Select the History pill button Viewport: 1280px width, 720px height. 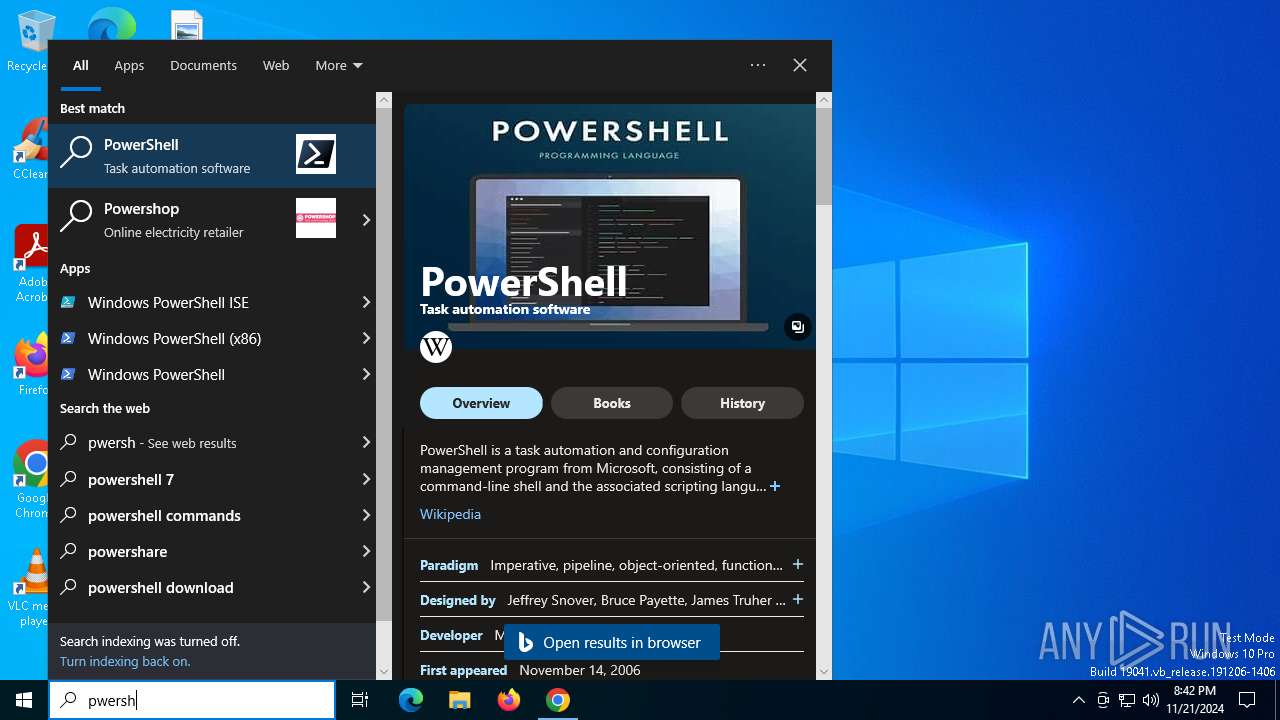(742, 403)
